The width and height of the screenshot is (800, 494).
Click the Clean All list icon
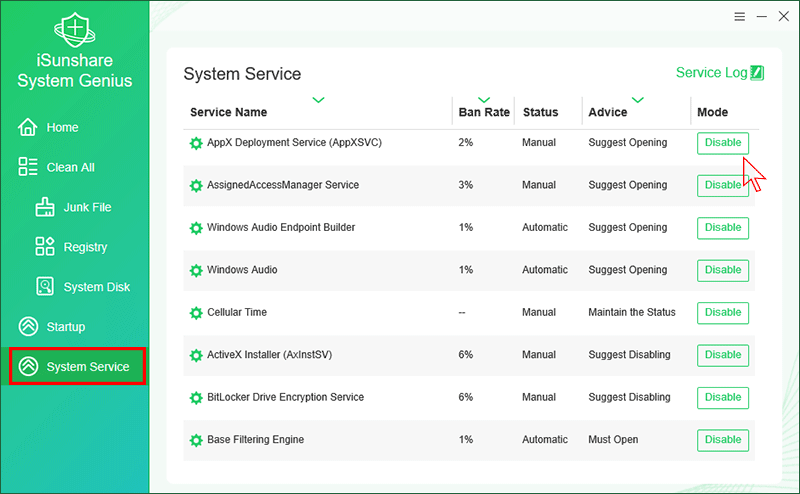tap(28, 167)
